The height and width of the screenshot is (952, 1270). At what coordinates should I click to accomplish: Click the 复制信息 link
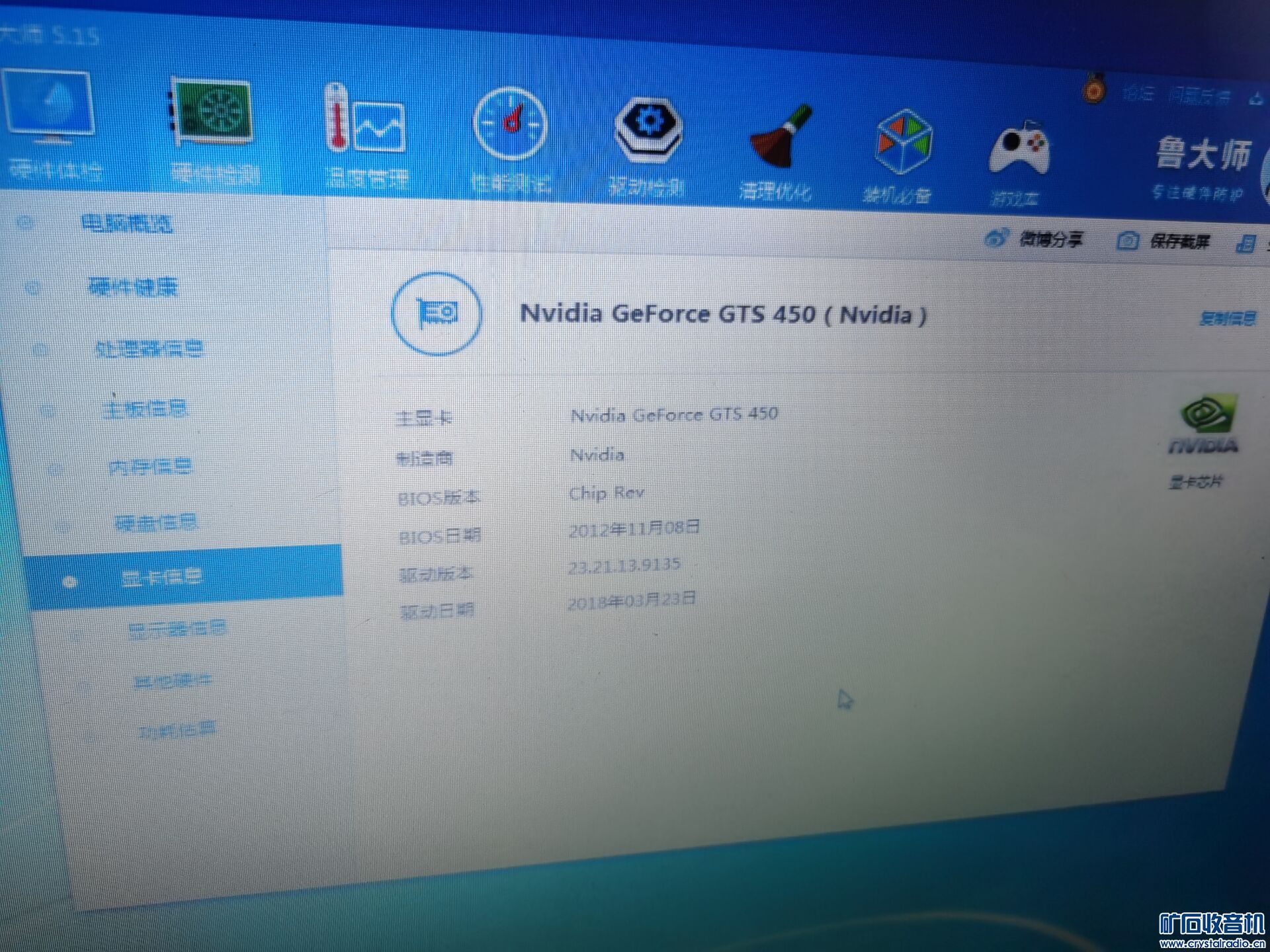click(1228, 319)
